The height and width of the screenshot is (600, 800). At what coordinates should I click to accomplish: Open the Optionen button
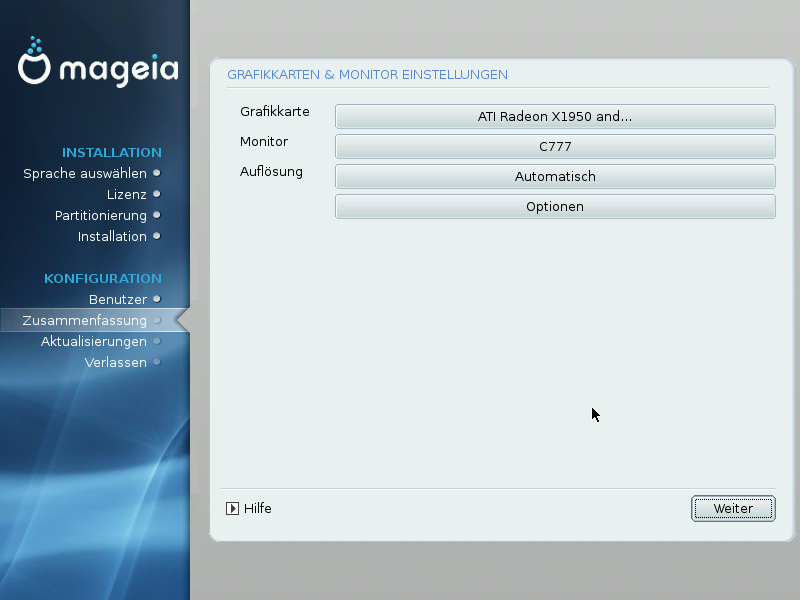coord(555,207)
